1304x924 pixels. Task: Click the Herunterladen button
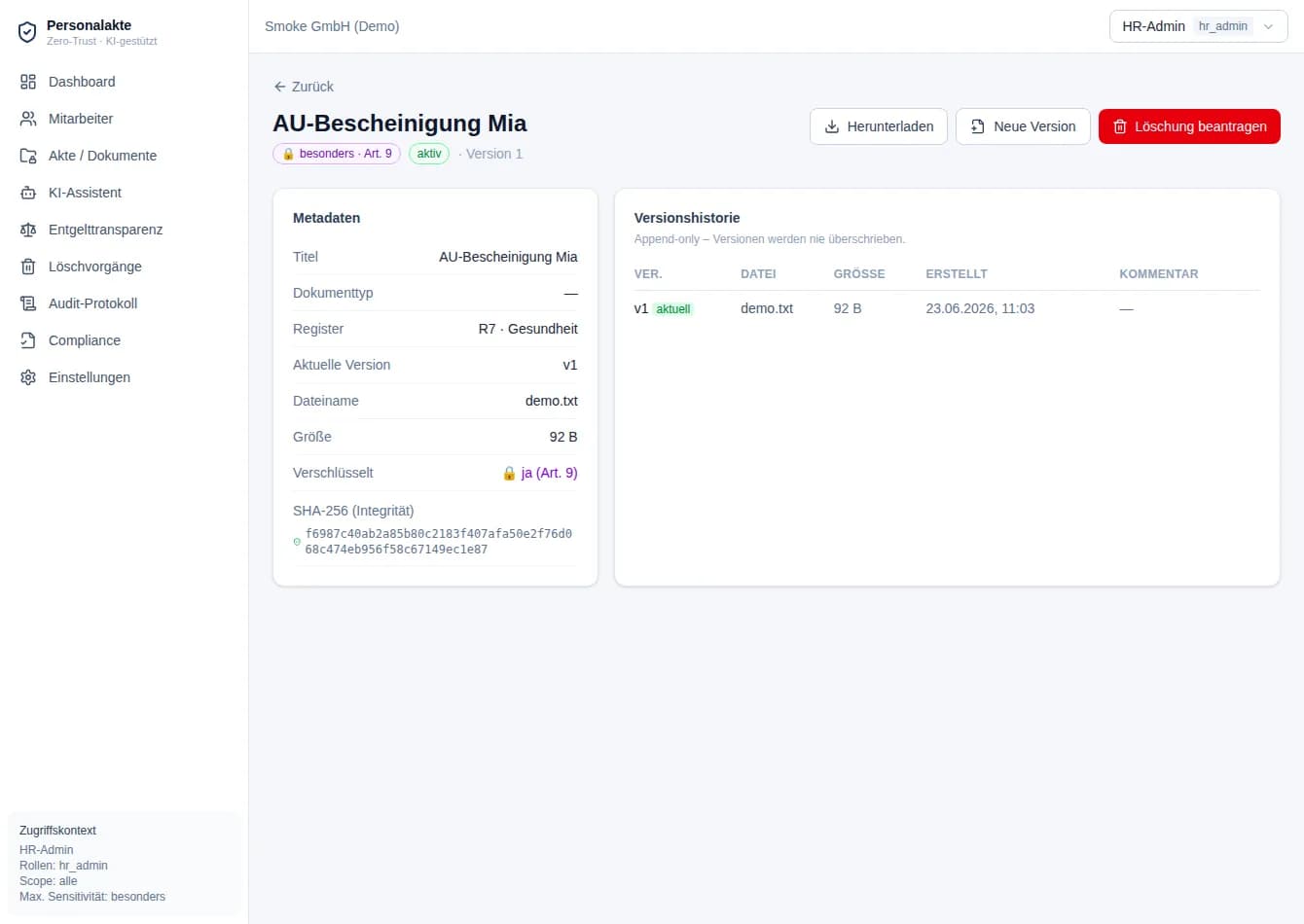click(879, 126)
